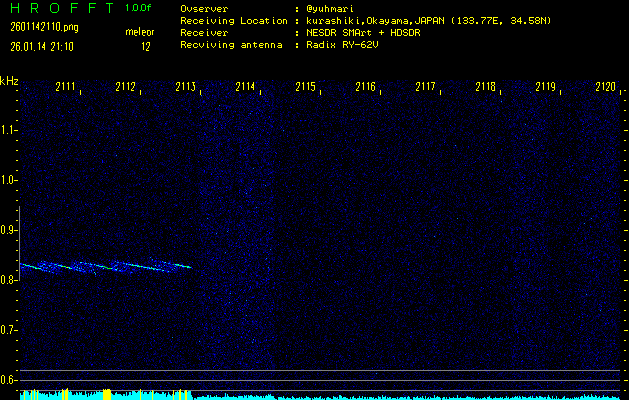Click the 2111 time marker
Viewport: 629px width, 400px height.
pos(67,87)
